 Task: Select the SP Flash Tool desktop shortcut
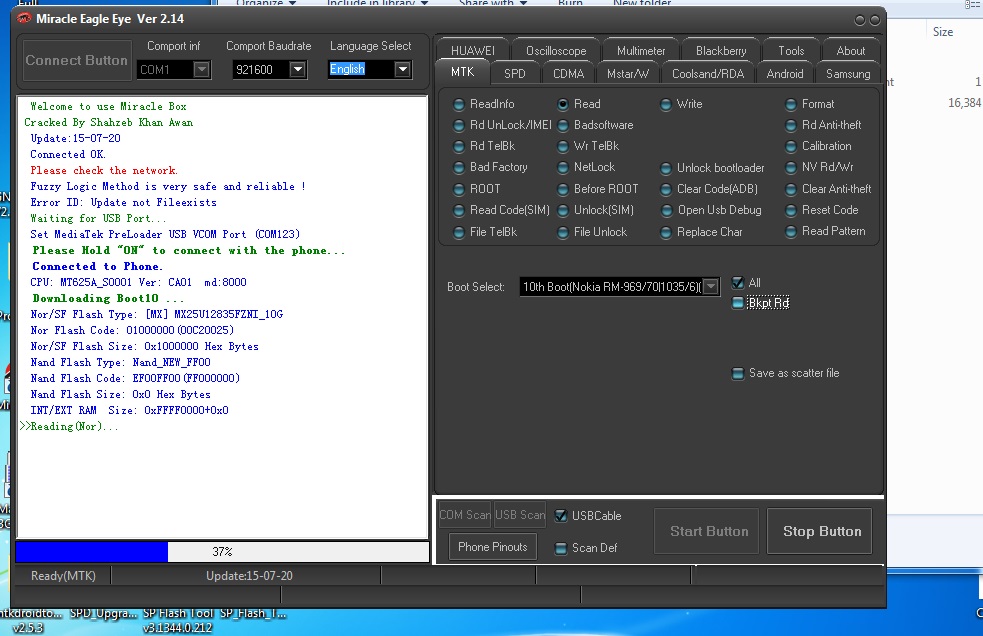tap(177, 620)
